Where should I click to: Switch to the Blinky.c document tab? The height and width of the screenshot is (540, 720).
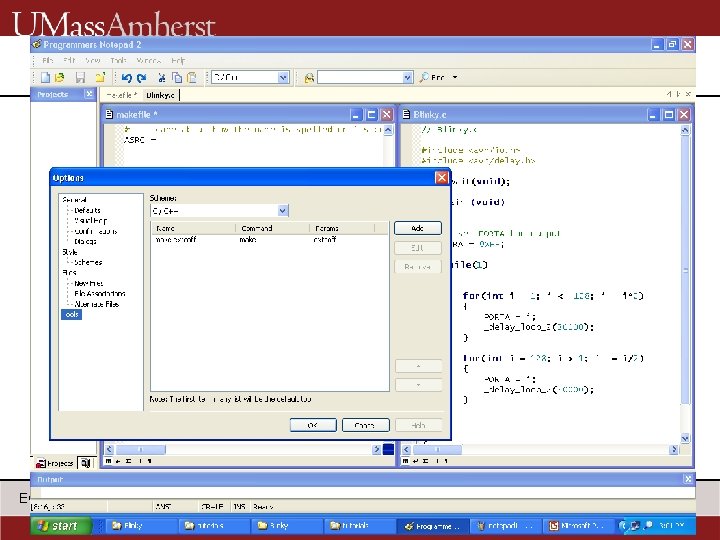[x=160, y=95]
